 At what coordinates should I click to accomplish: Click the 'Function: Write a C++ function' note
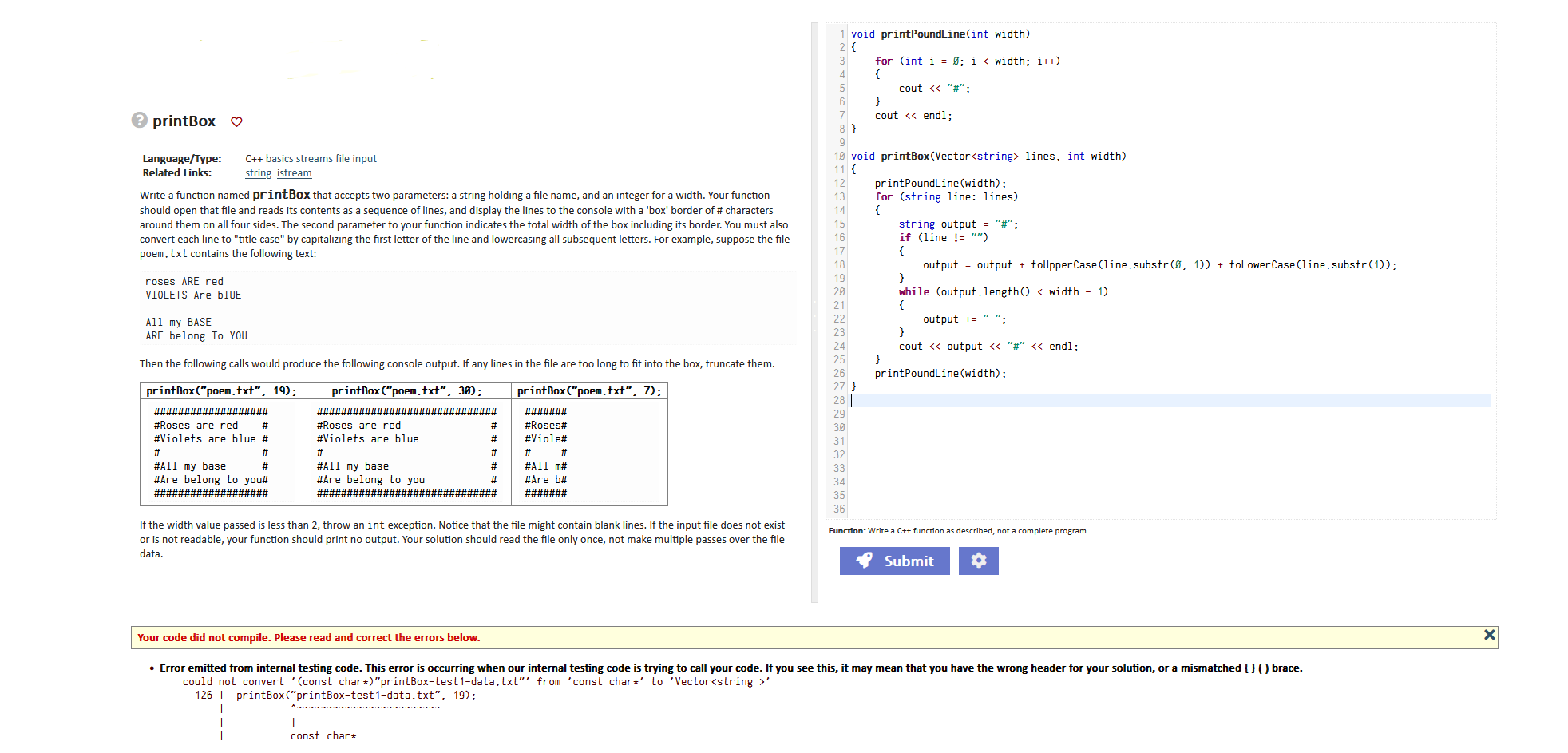pyautogui.click(x=958, y=530)
